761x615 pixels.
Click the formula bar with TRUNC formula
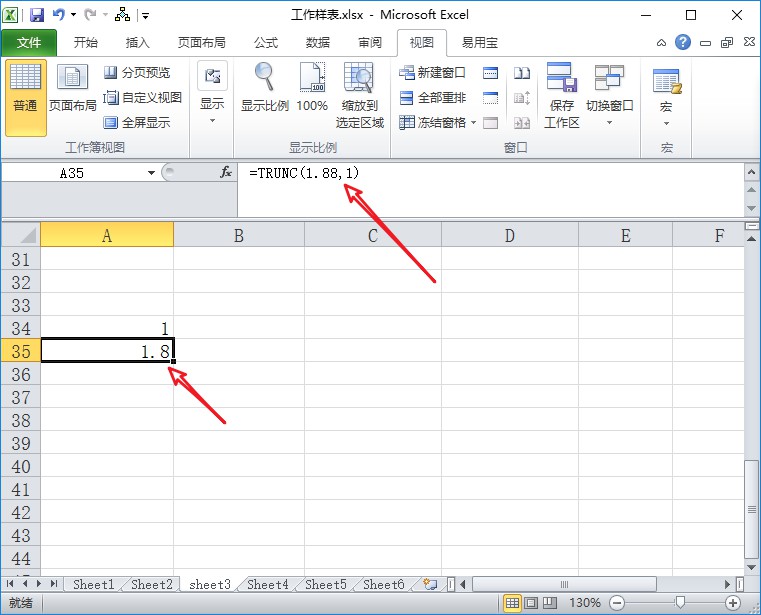click(x=490, y=190)
